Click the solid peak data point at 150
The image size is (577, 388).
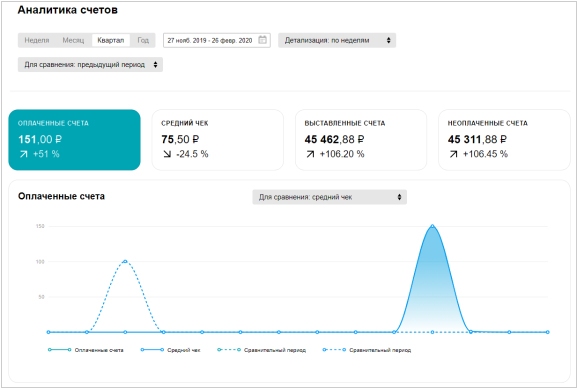[x=432, y=226]
